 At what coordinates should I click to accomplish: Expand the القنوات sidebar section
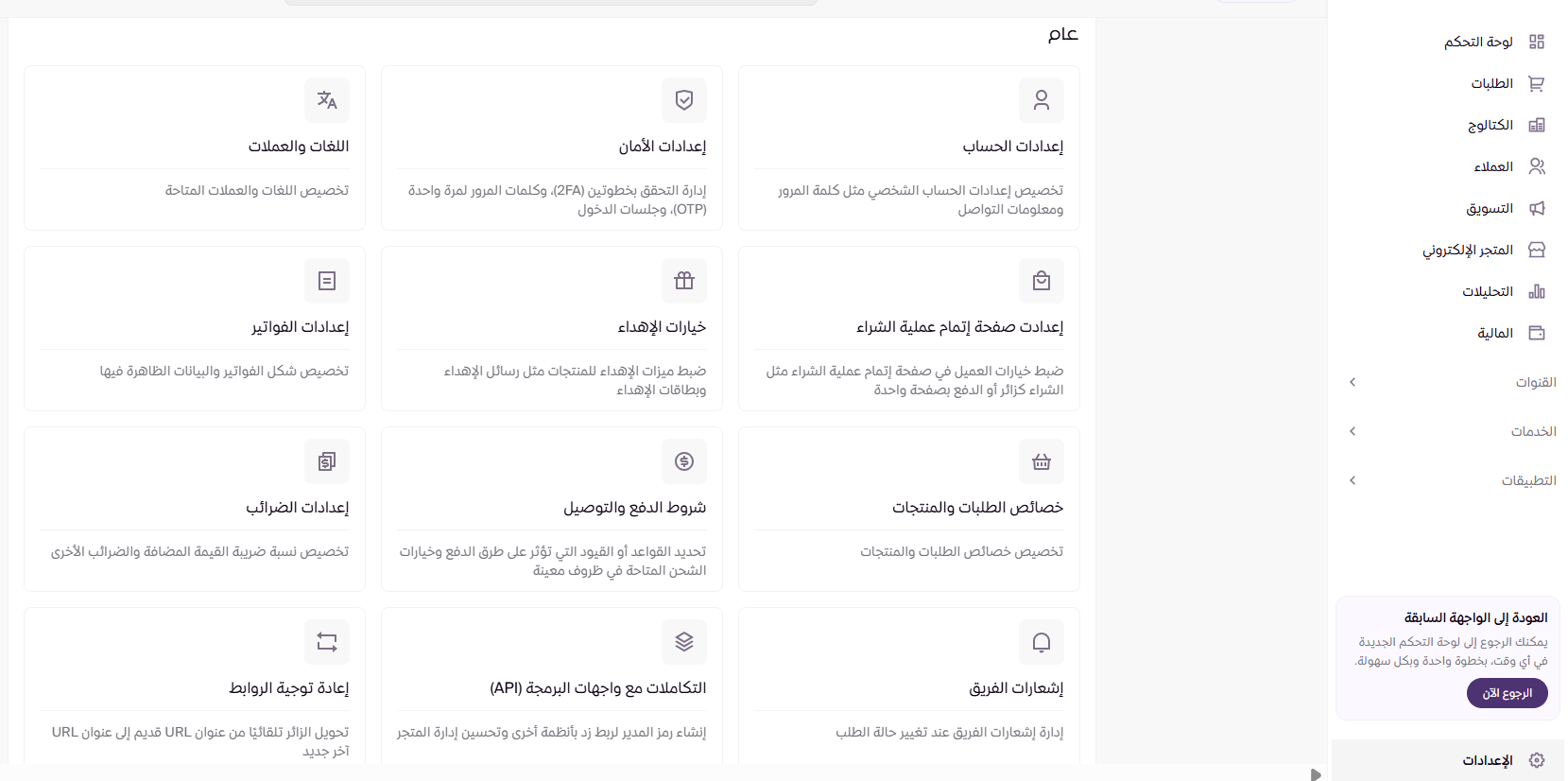point(1353,382)
